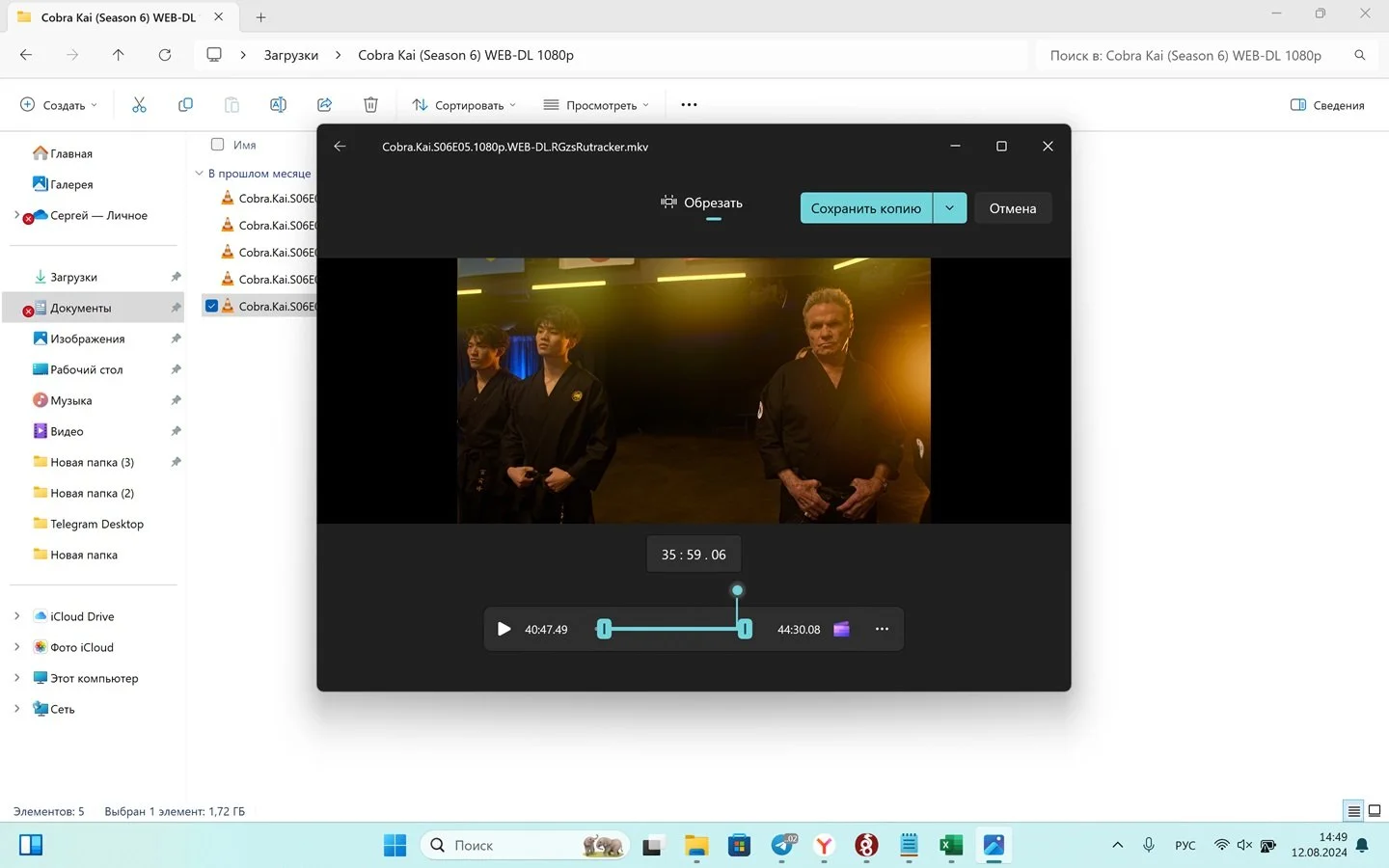Image resolution: width=1389 pixels, height=868 pixels.
Task: Select the right trim handle on the timeline
Action: point(745,629)
